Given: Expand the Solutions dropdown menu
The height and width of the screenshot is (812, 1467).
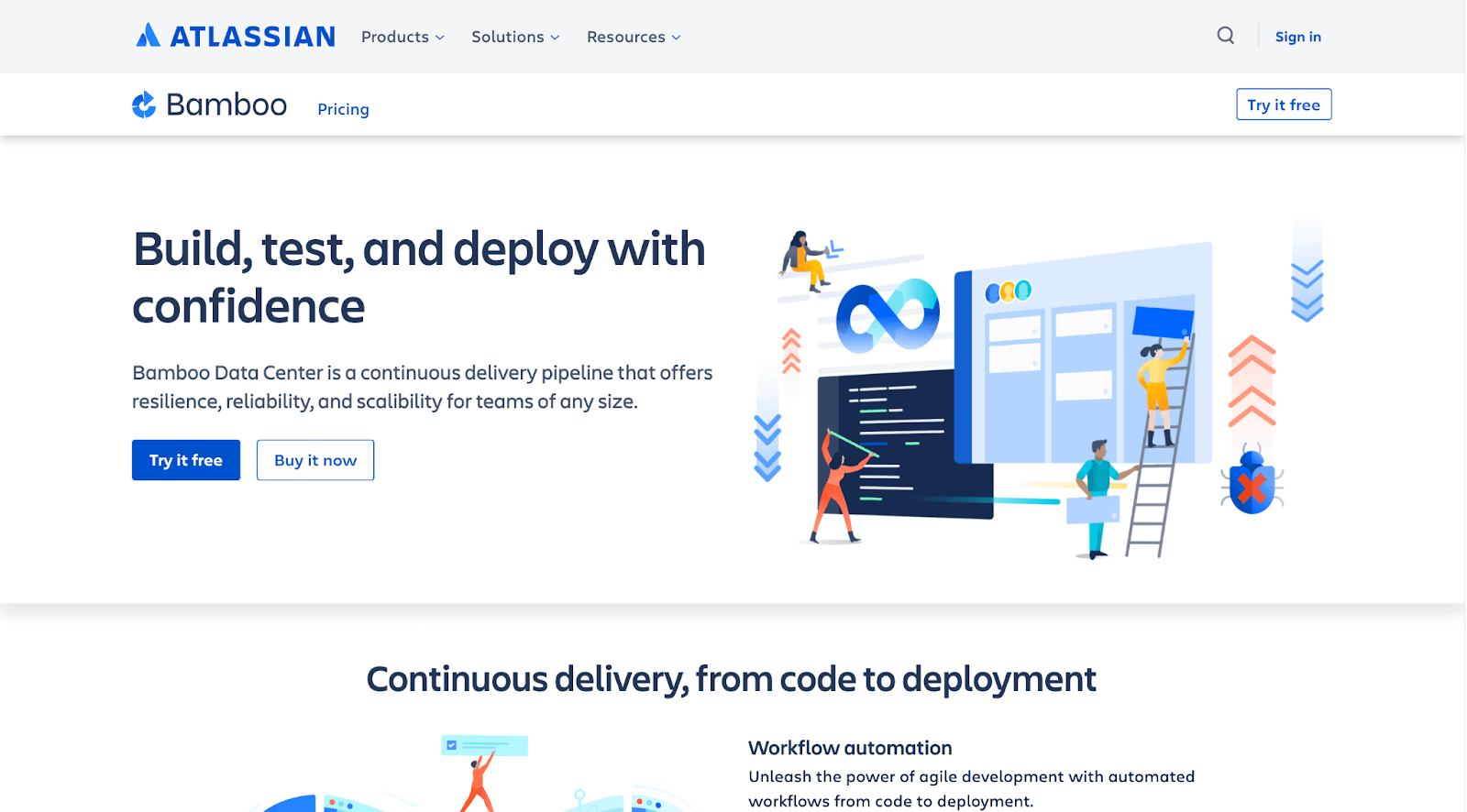Looking at the screenshot, I should [515, 37].
